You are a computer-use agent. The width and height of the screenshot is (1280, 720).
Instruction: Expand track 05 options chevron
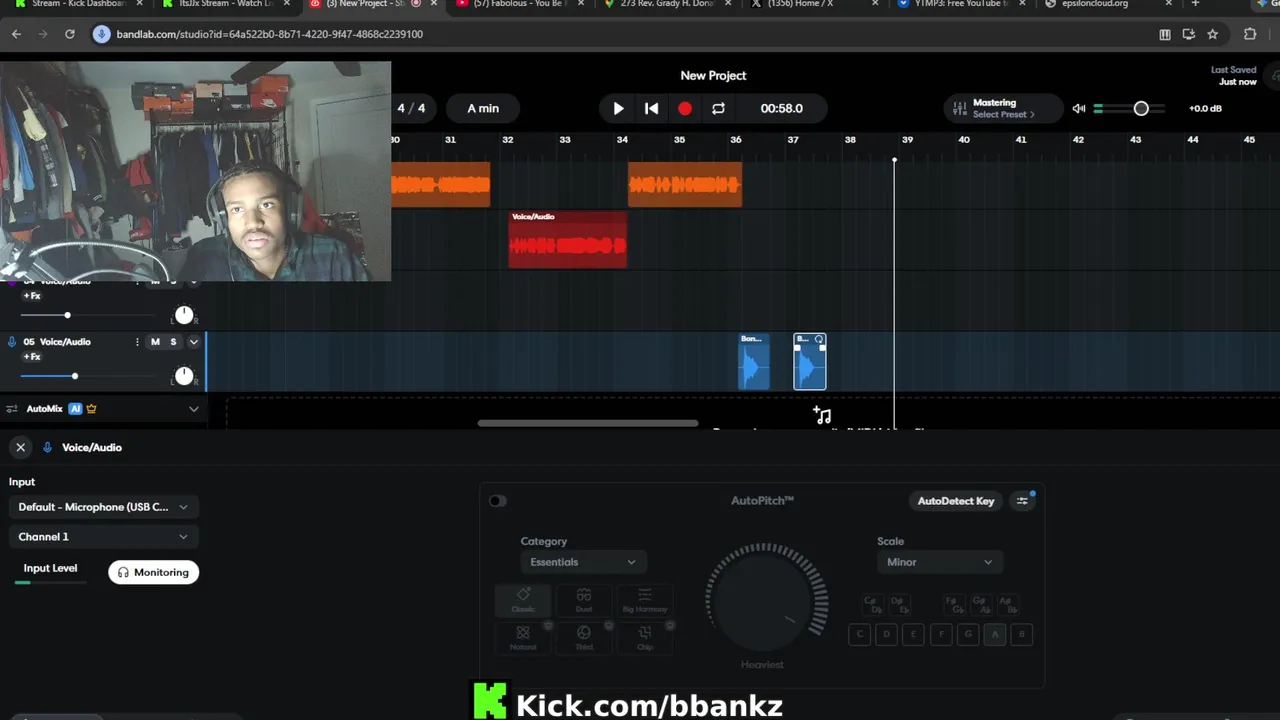194,342
